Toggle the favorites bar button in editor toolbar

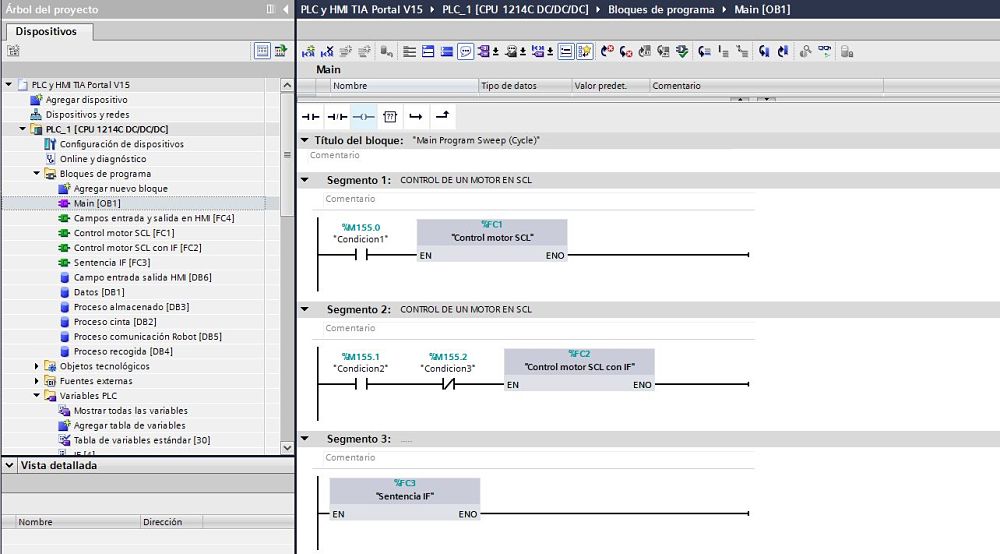click(585, 51)
